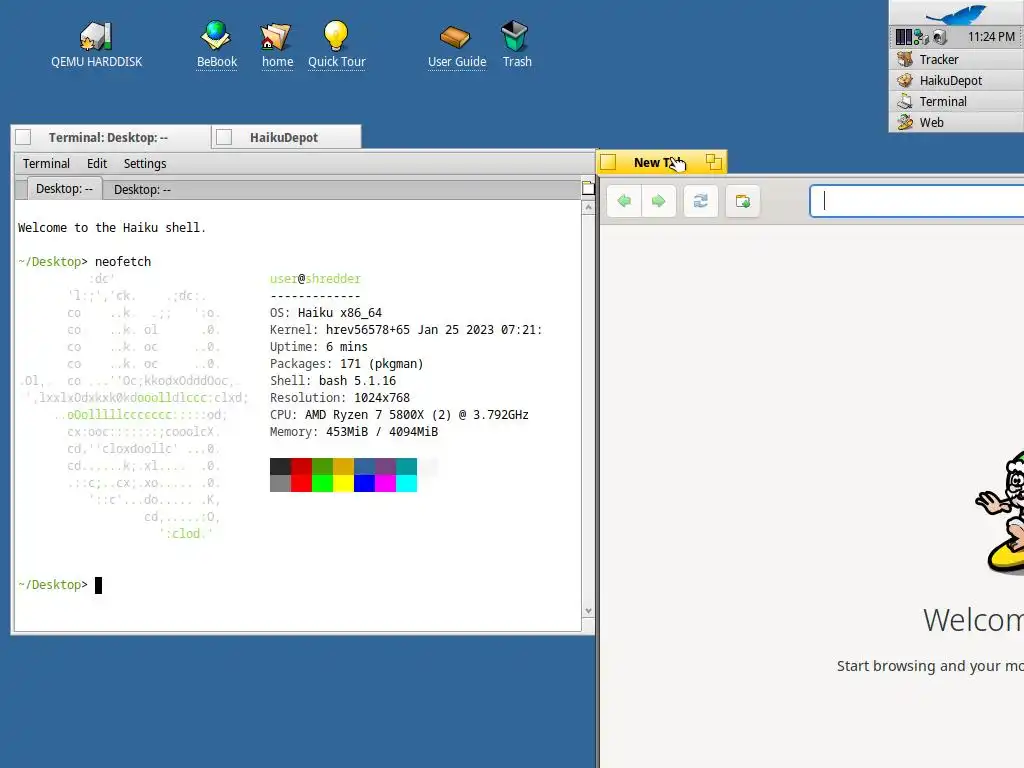Click the 'Uptime: 6 mins' line
Image resolution: width=1024 pixels, height=768 pixels.
click(319, 347)
